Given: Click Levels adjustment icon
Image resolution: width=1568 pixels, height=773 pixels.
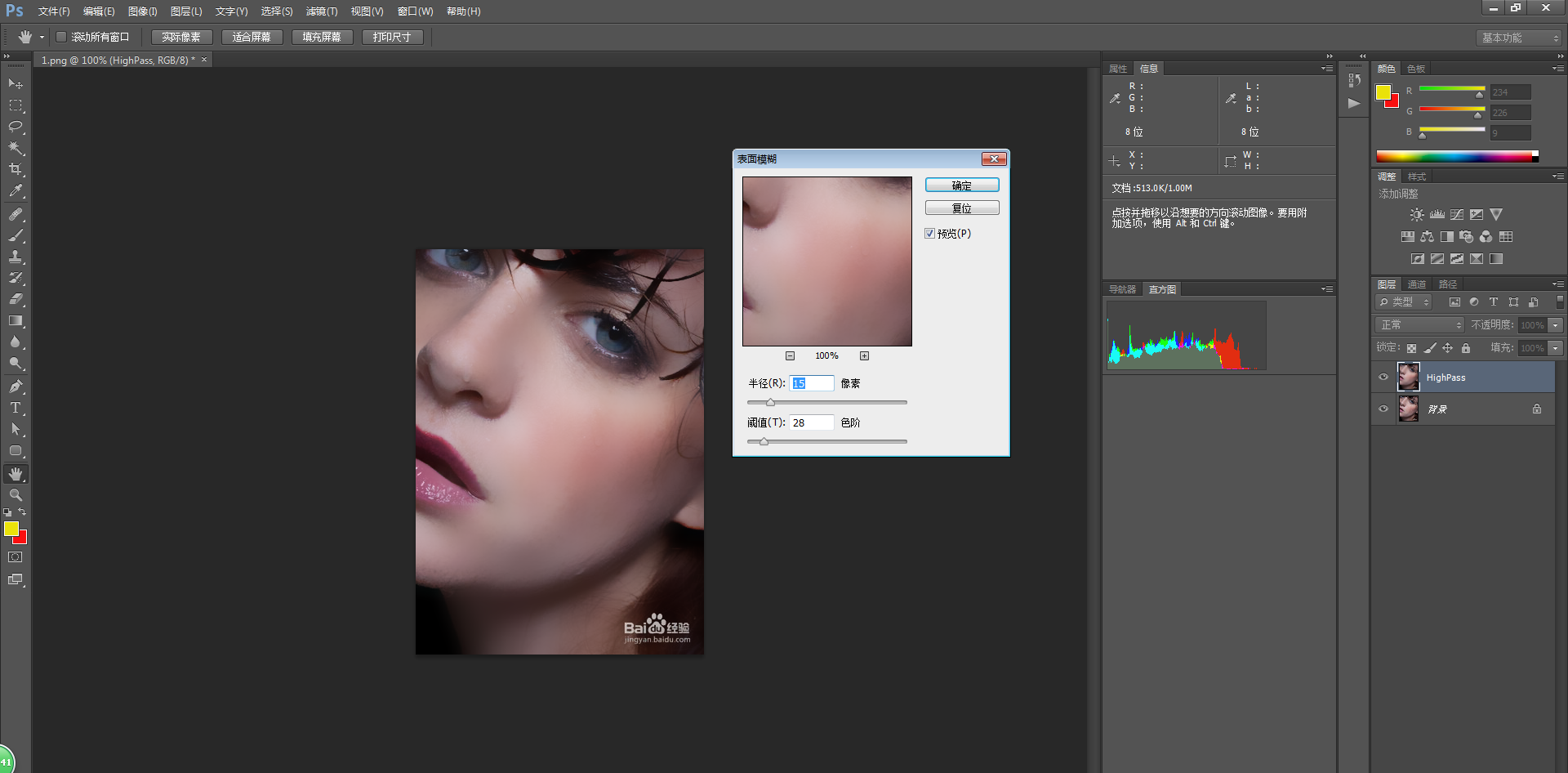Looking at the screenshot, I should pos(1437,214).
